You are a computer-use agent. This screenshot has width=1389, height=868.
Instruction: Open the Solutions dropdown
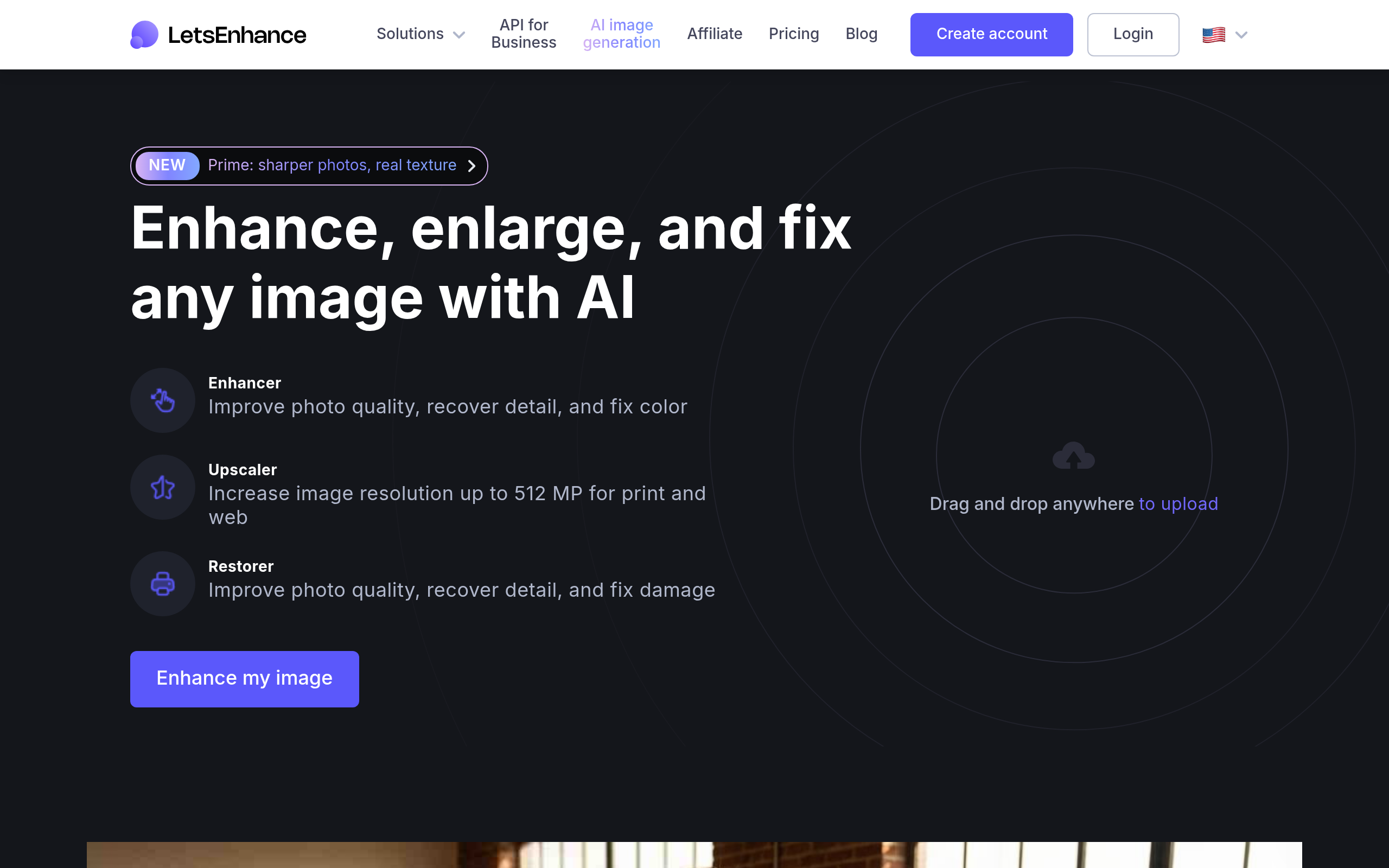click(410, 34)
